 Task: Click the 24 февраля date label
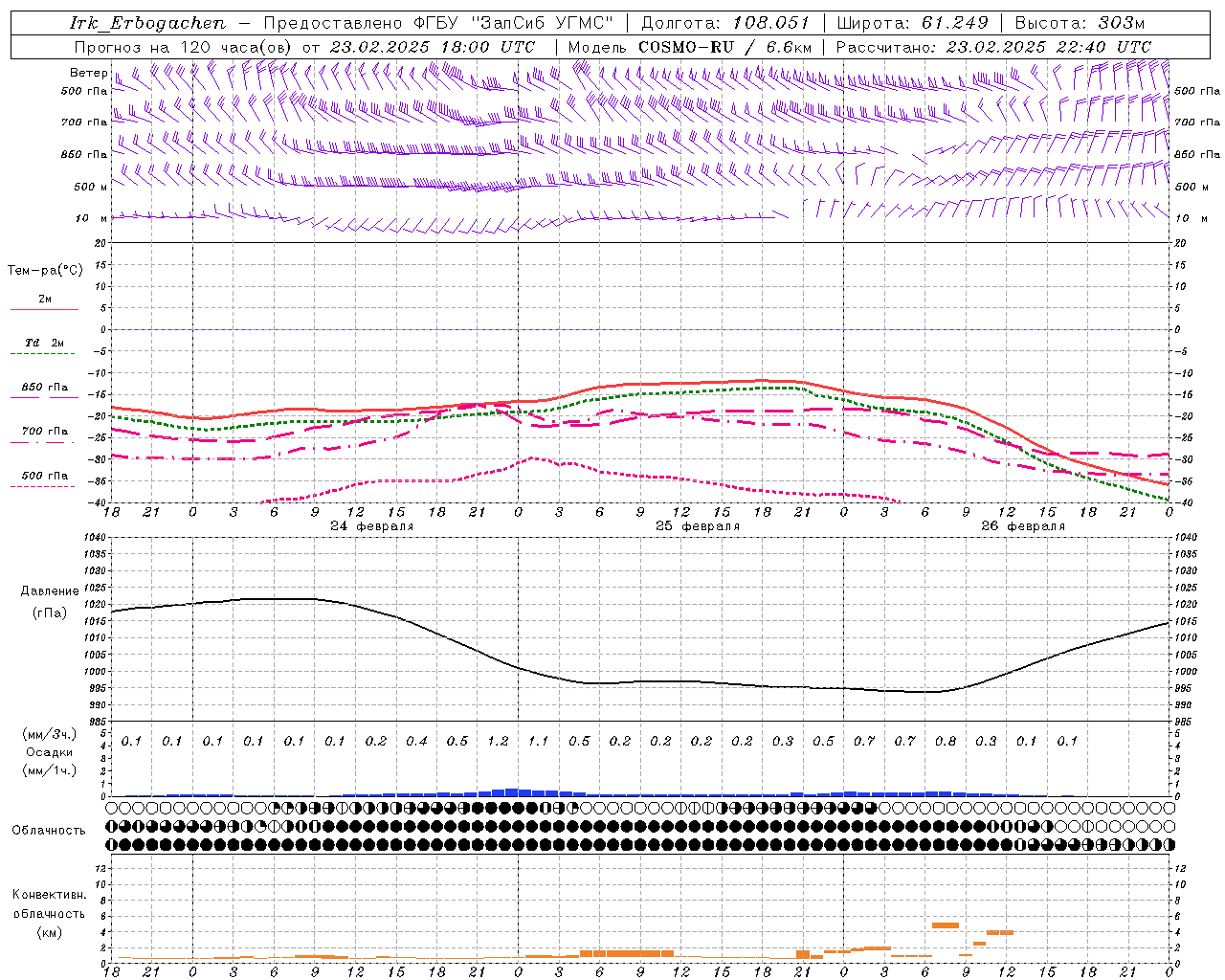[371, 526]
